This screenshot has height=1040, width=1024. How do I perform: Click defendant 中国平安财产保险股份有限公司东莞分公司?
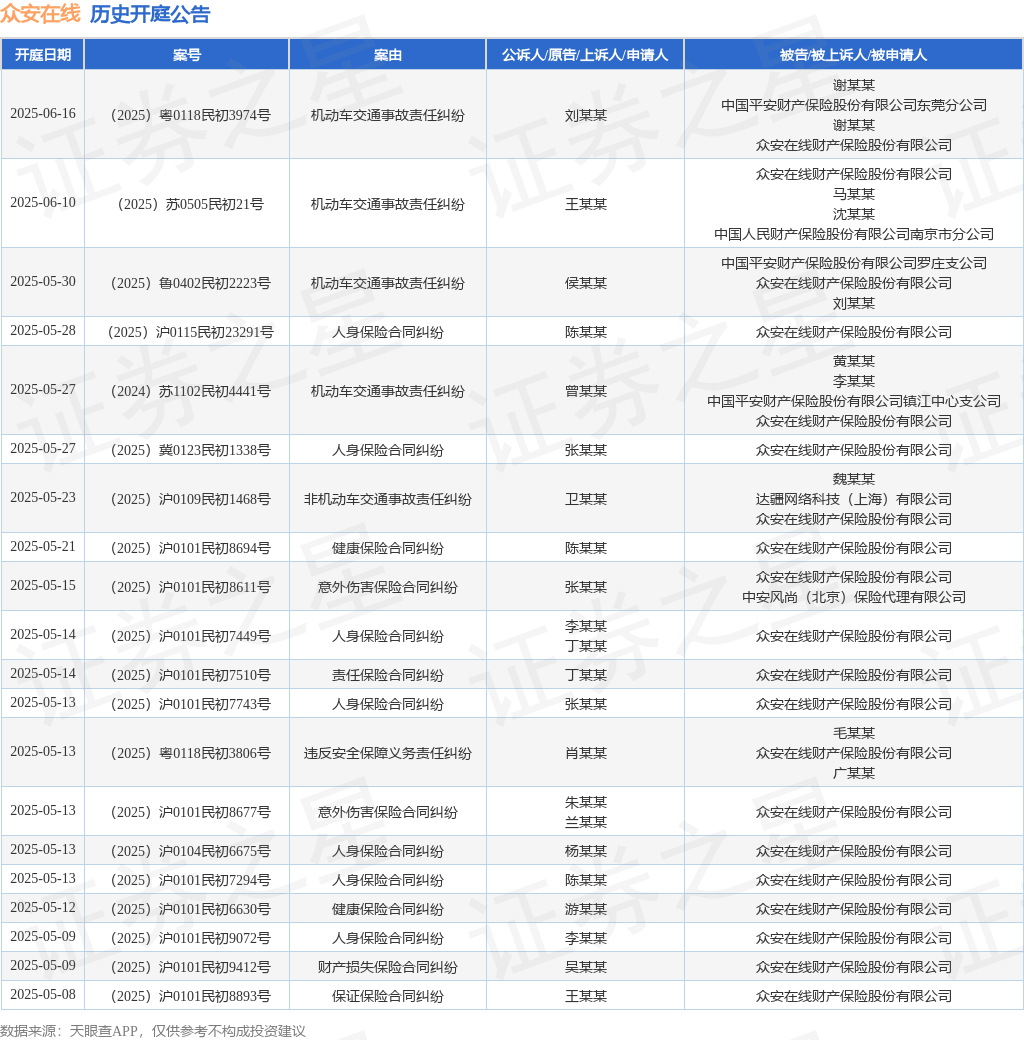coord(854,105)
